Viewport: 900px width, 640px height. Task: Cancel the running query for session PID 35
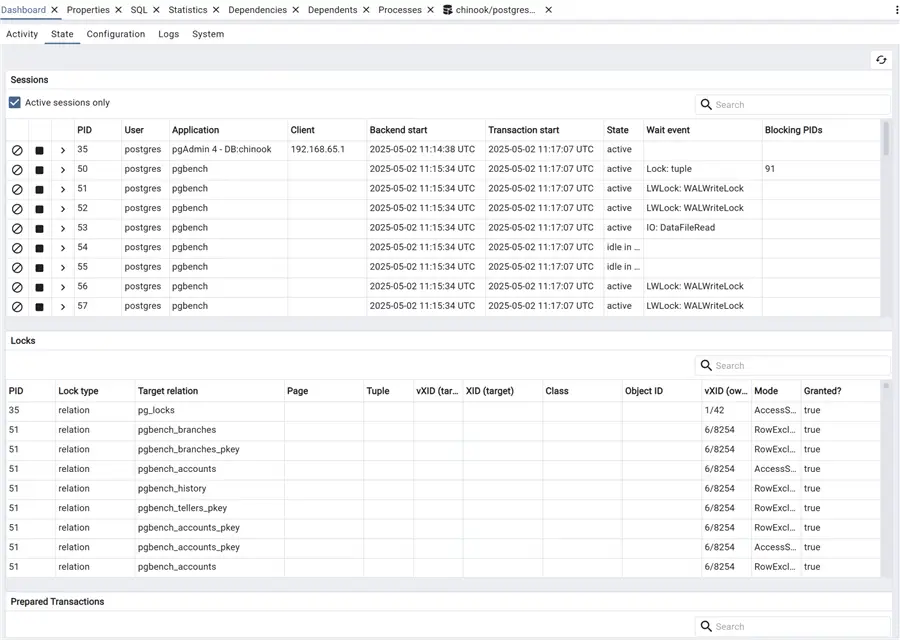coord(16,149)
